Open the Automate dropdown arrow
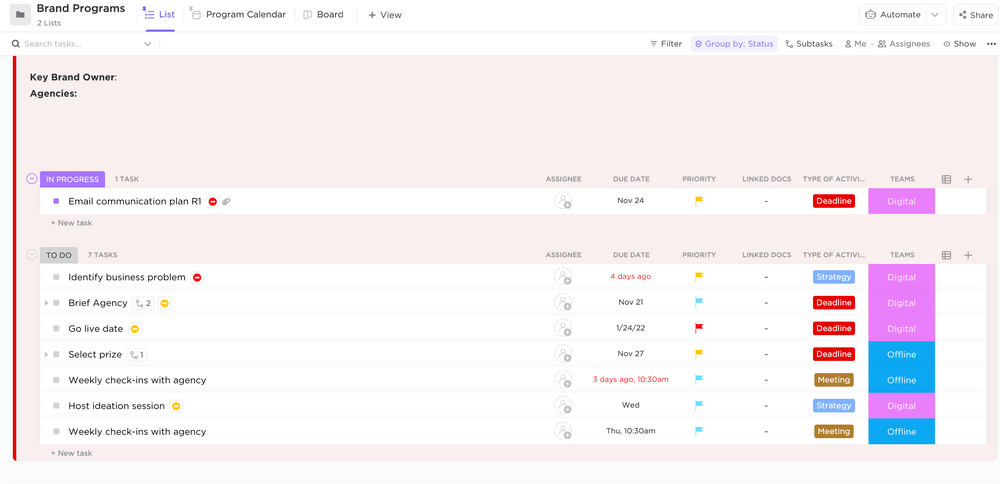1000x484 pixels. [x=935, y=15]
